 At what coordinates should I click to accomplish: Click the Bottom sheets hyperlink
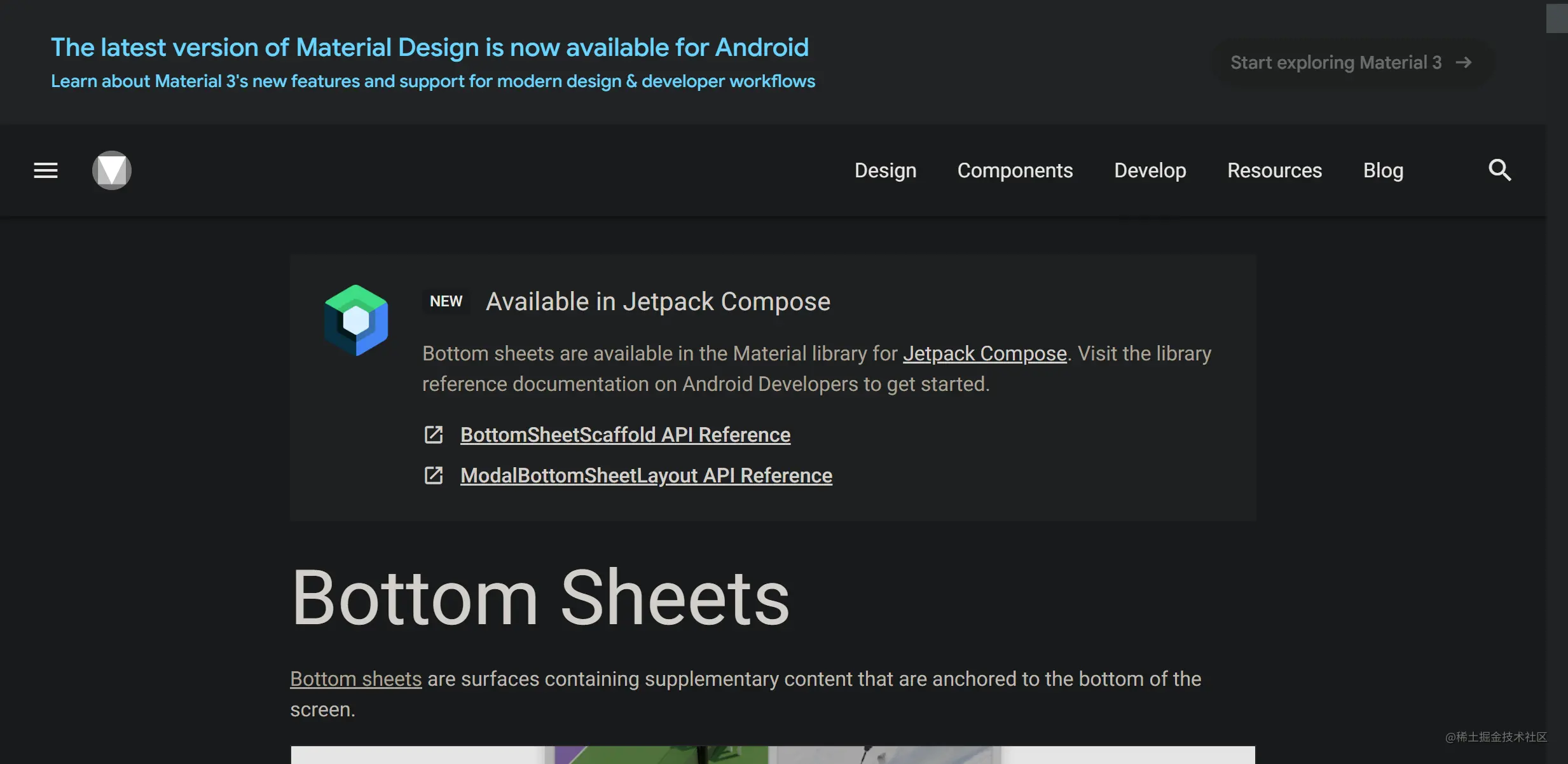pos(356,678)
